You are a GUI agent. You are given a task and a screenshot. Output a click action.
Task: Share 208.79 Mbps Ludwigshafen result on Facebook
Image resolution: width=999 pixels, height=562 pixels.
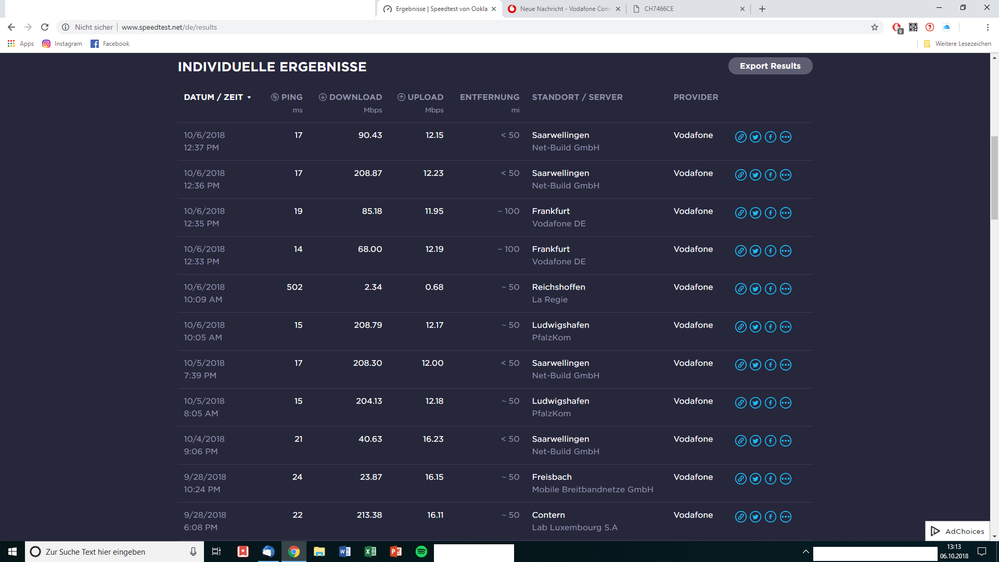pyautogui.click(x=770, y=327)
